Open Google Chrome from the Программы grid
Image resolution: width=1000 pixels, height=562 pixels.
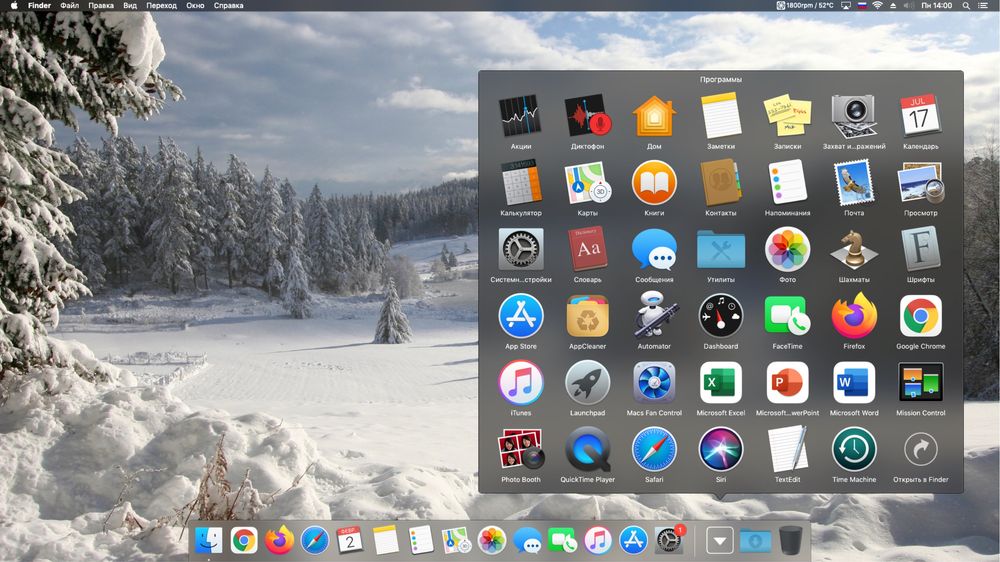point(920,316)
